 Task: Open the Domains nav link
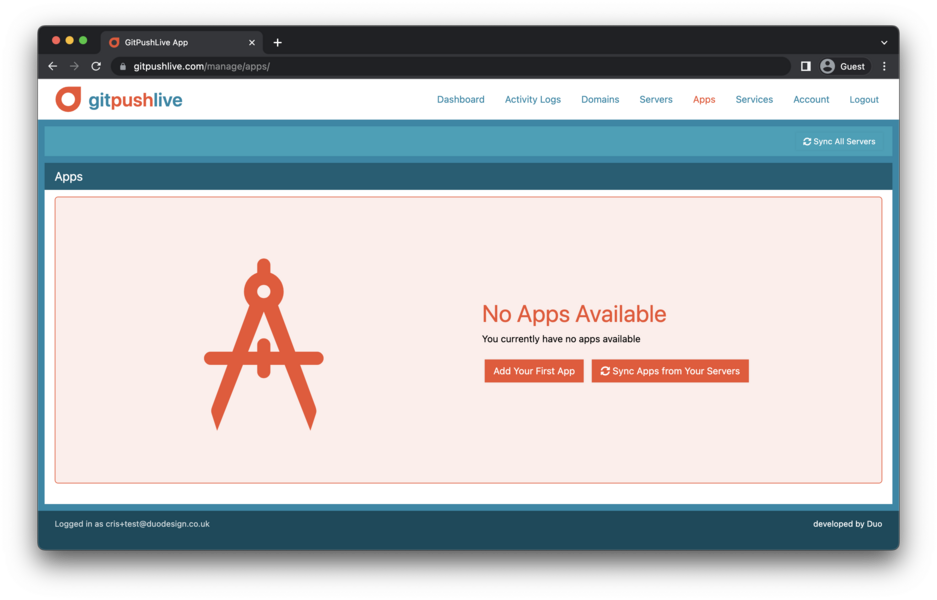click(x=600, y=100)
